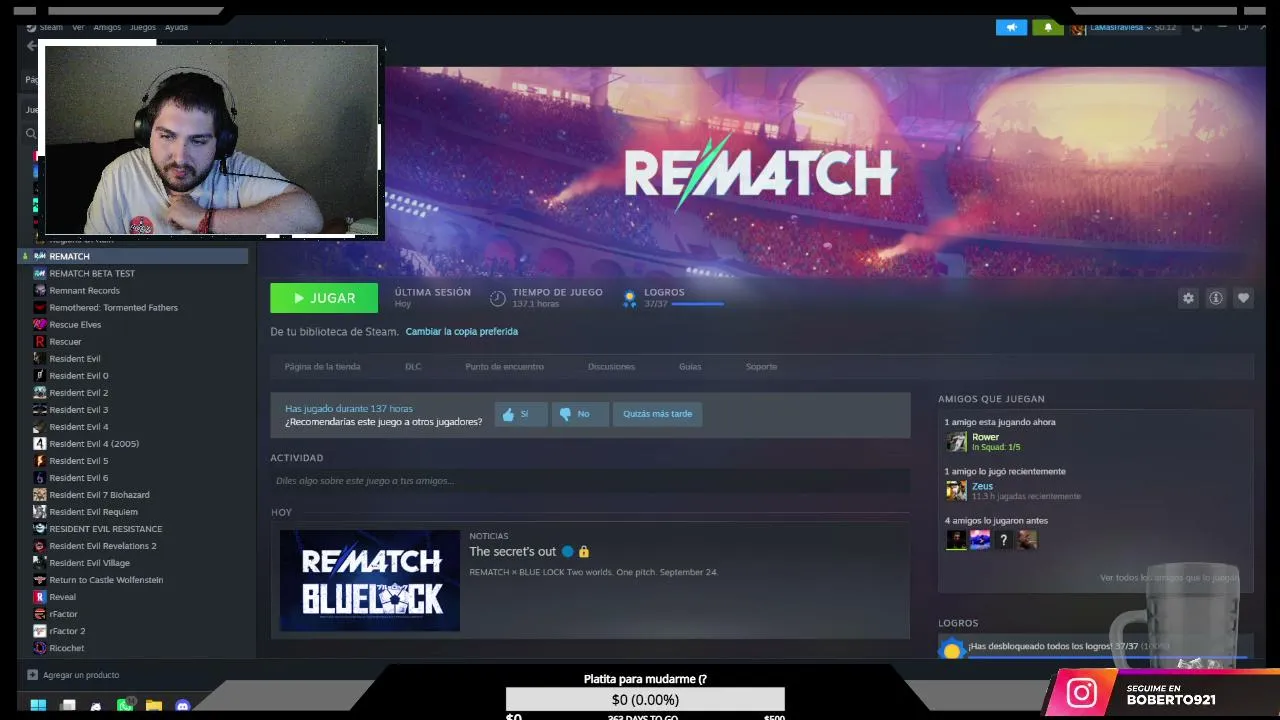The image size is (1280, 720).
Task: Open the Guías tab
Action: [x=690, y=366]
